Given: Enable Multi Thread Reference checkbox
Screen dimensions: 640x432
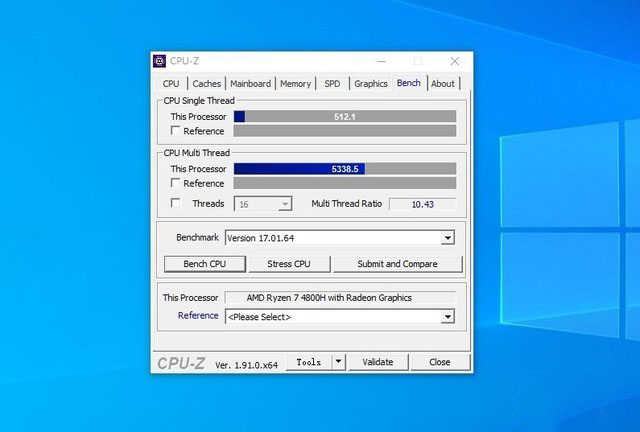Looking at the screenshot, I should coord(176,183).
